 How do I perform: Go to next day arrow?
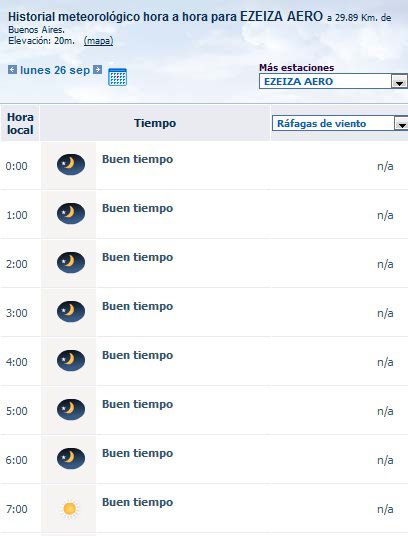pyautogui.click(x=98, y=70)
